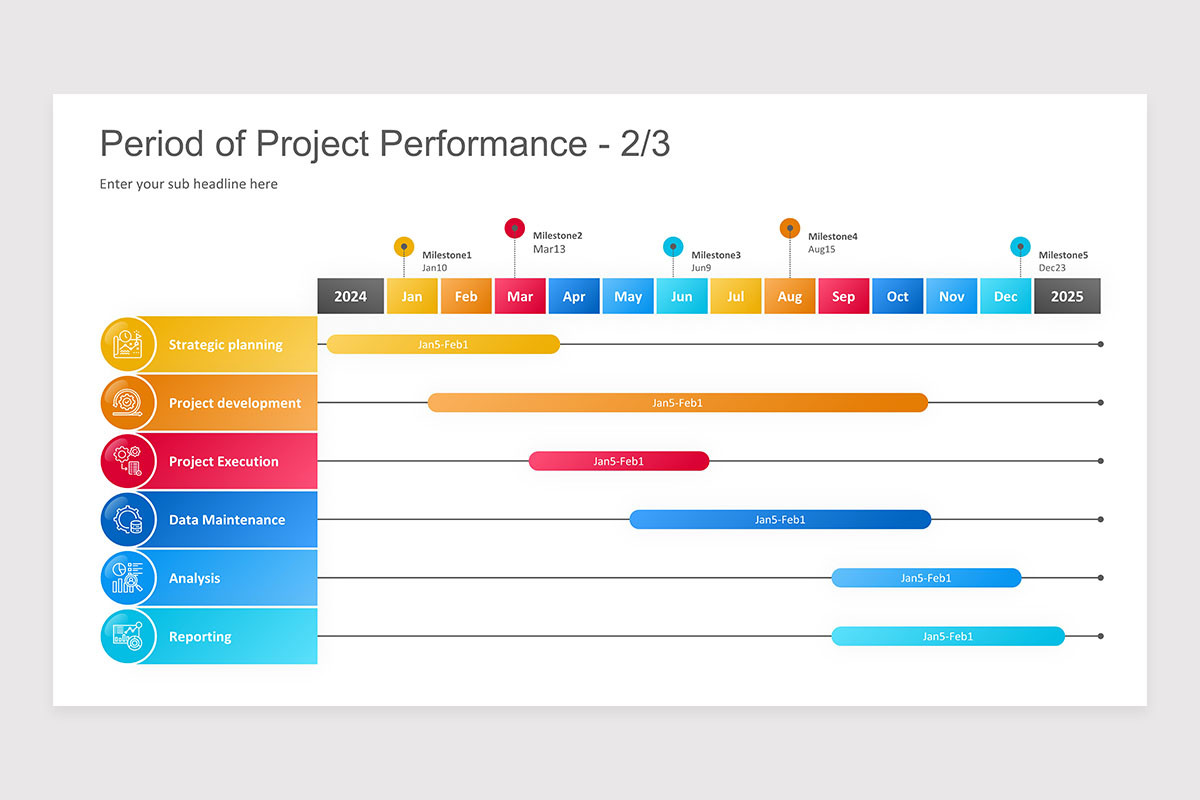Select the Project Execution red icon

click(x=128, y=461)
